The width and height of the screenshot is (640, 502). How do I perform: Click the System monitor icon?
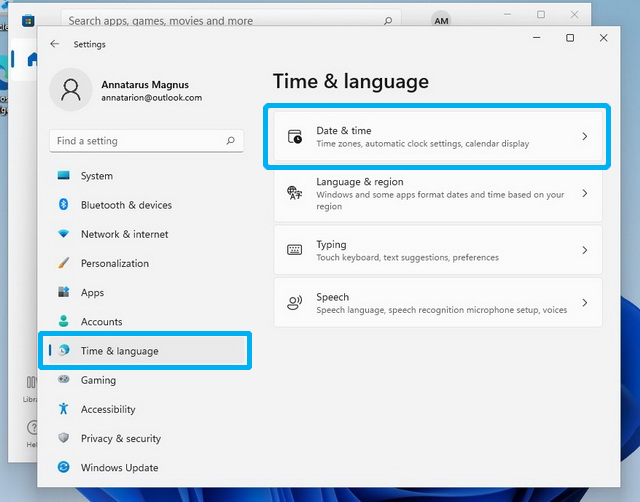(63, 175)
